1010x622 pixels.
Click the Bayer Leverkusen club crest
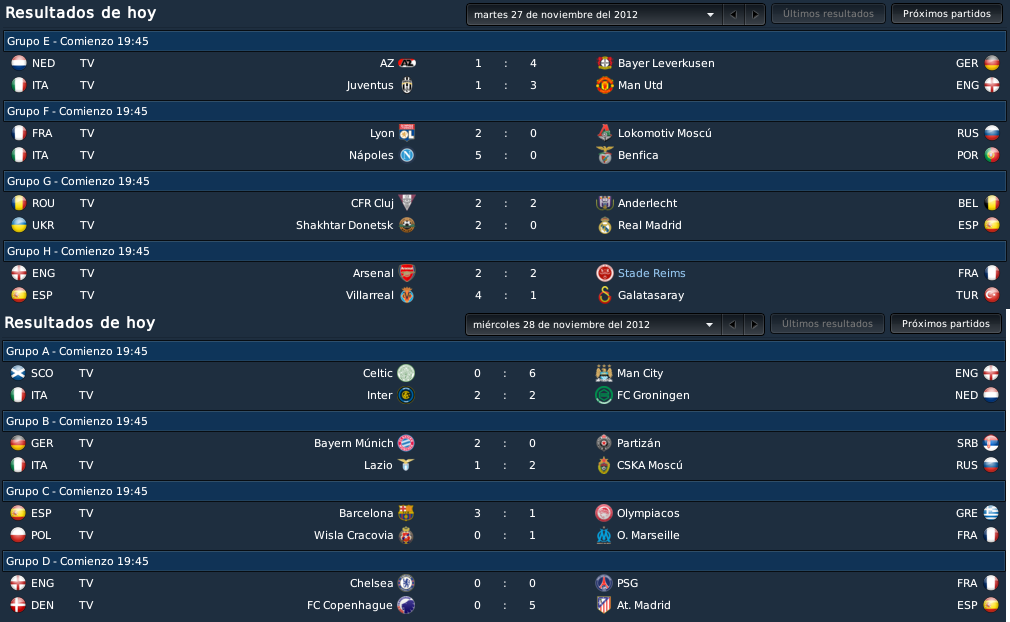(x=604, y=63)
